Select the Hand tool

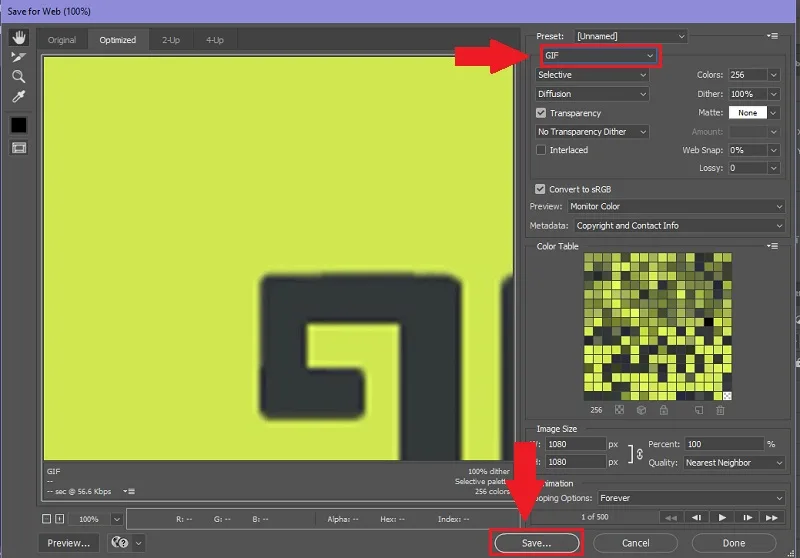tap(19, 38)
